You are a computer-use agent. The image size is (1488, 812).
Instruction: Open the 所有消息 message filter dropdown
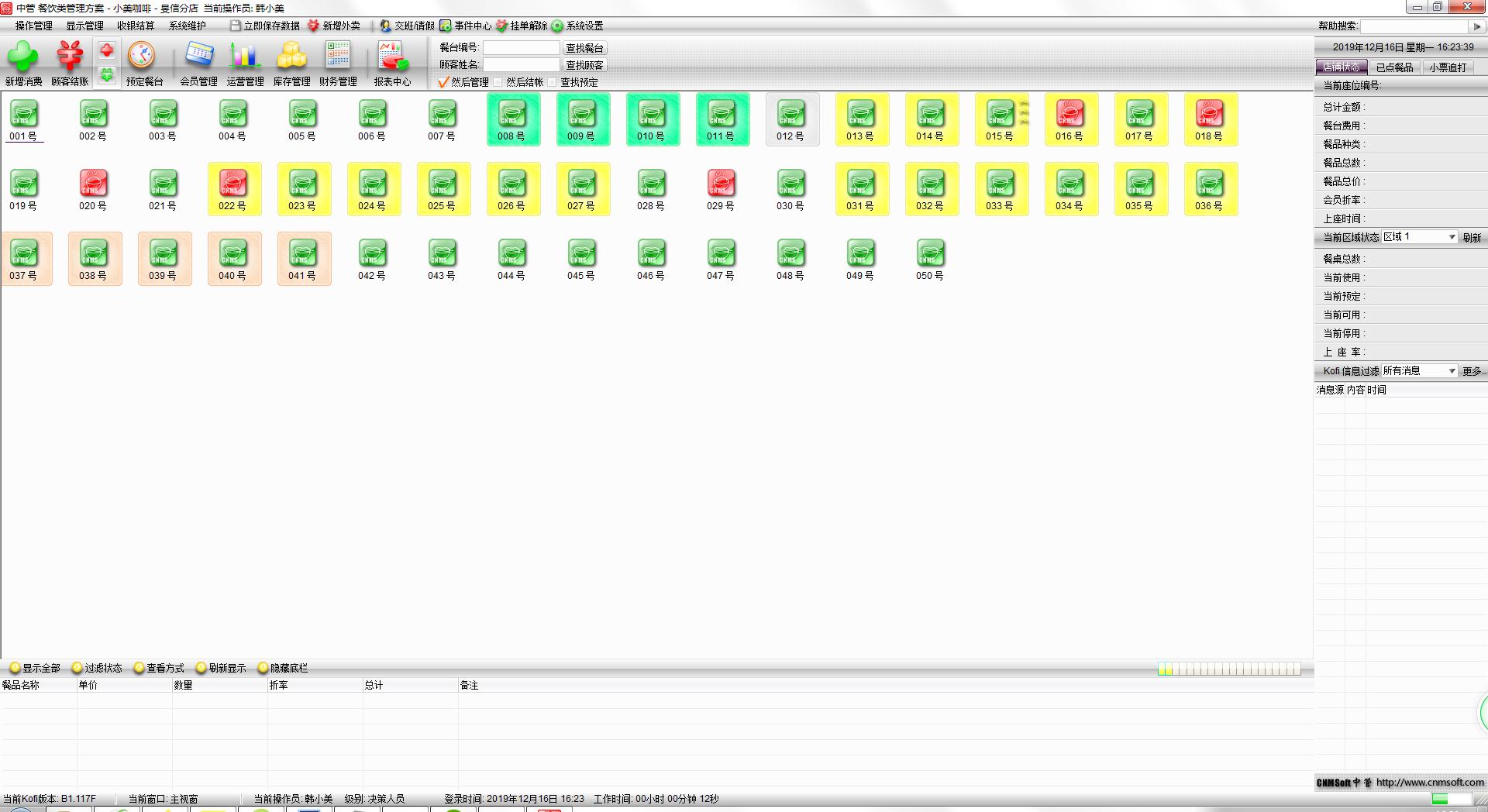[x=1420, y=371]
